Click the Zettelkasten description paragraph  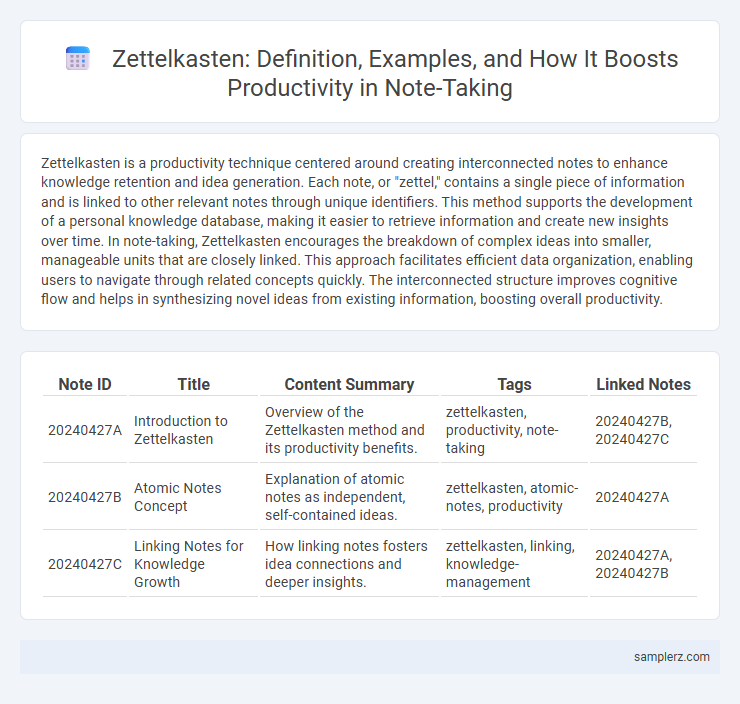tap(367, 231)
